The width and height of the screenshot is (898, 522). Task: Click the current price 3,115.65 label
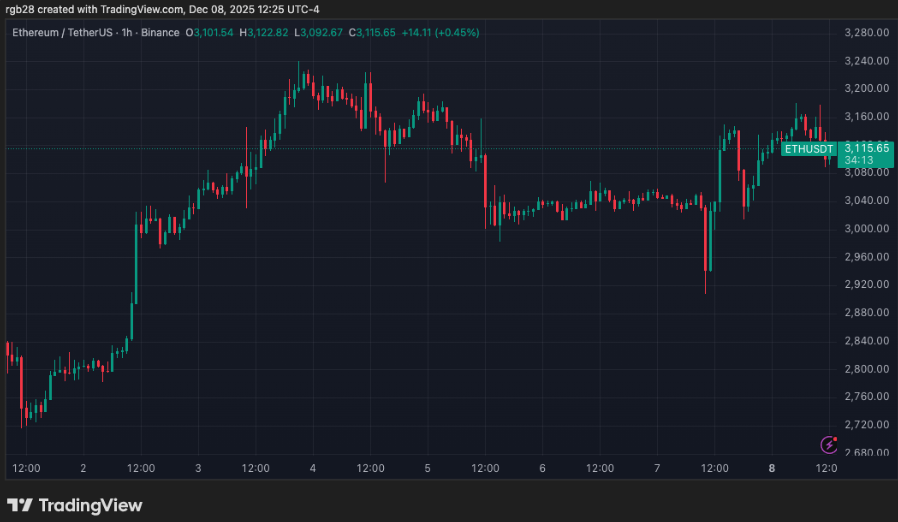867,148
